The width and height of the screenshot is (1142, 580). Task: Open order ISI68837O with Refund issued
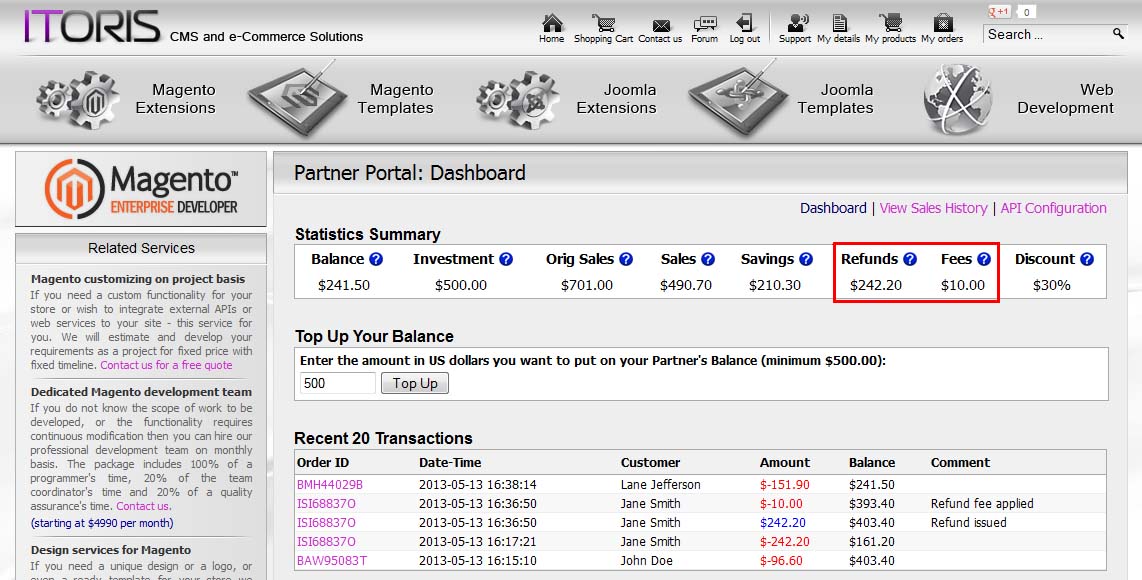[326, 522]
